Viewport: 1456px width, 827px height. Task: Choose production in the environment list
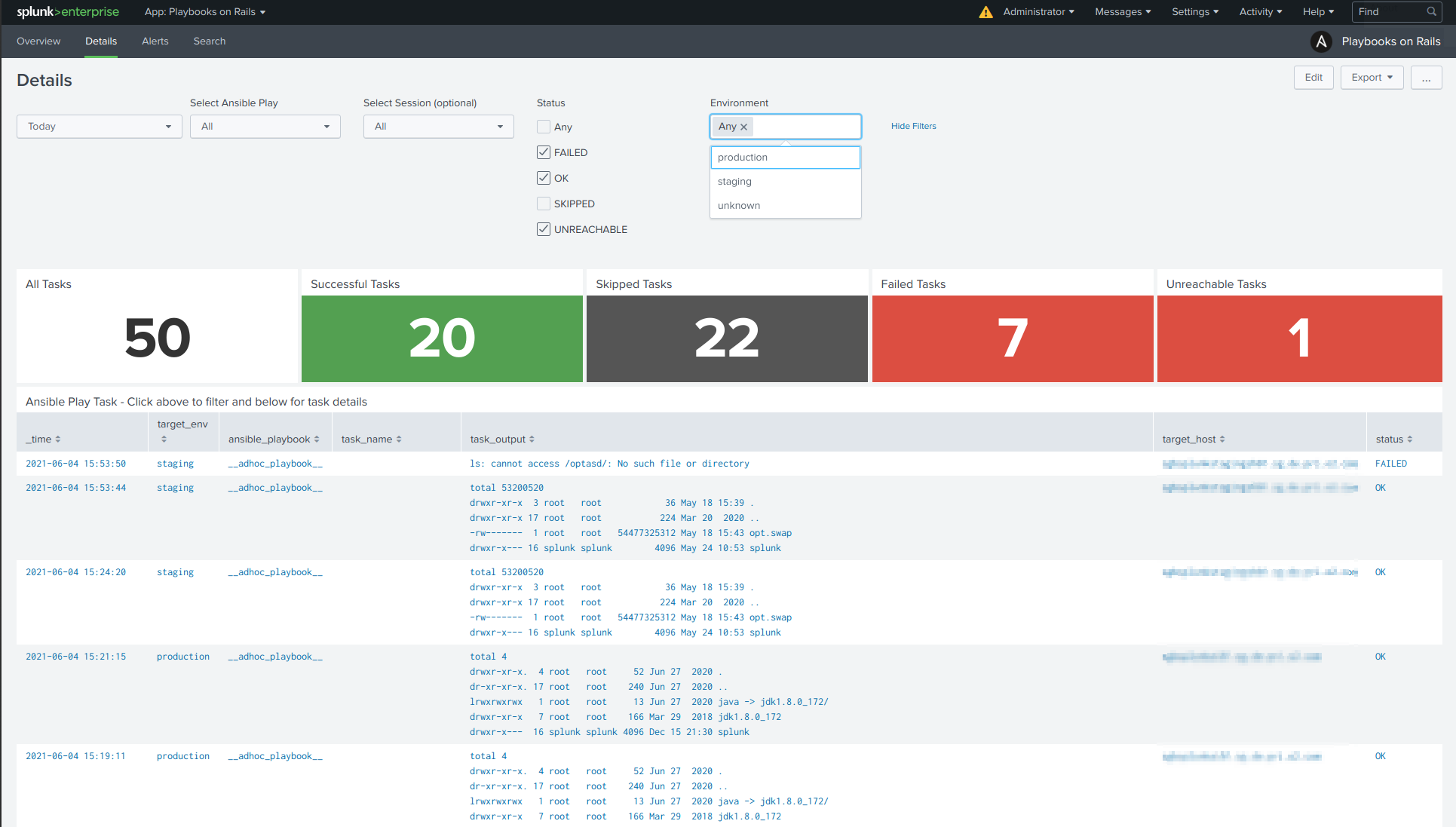(x=785, y=158)
